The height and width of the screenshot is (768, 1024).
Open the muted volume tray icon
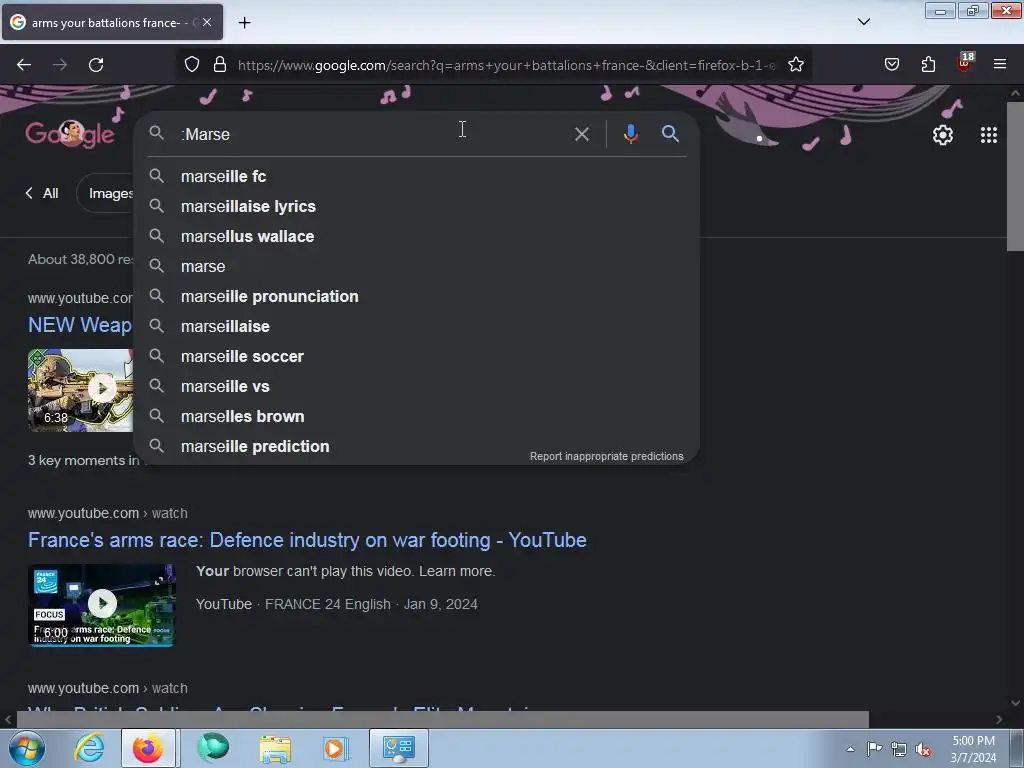click(923, 750)
